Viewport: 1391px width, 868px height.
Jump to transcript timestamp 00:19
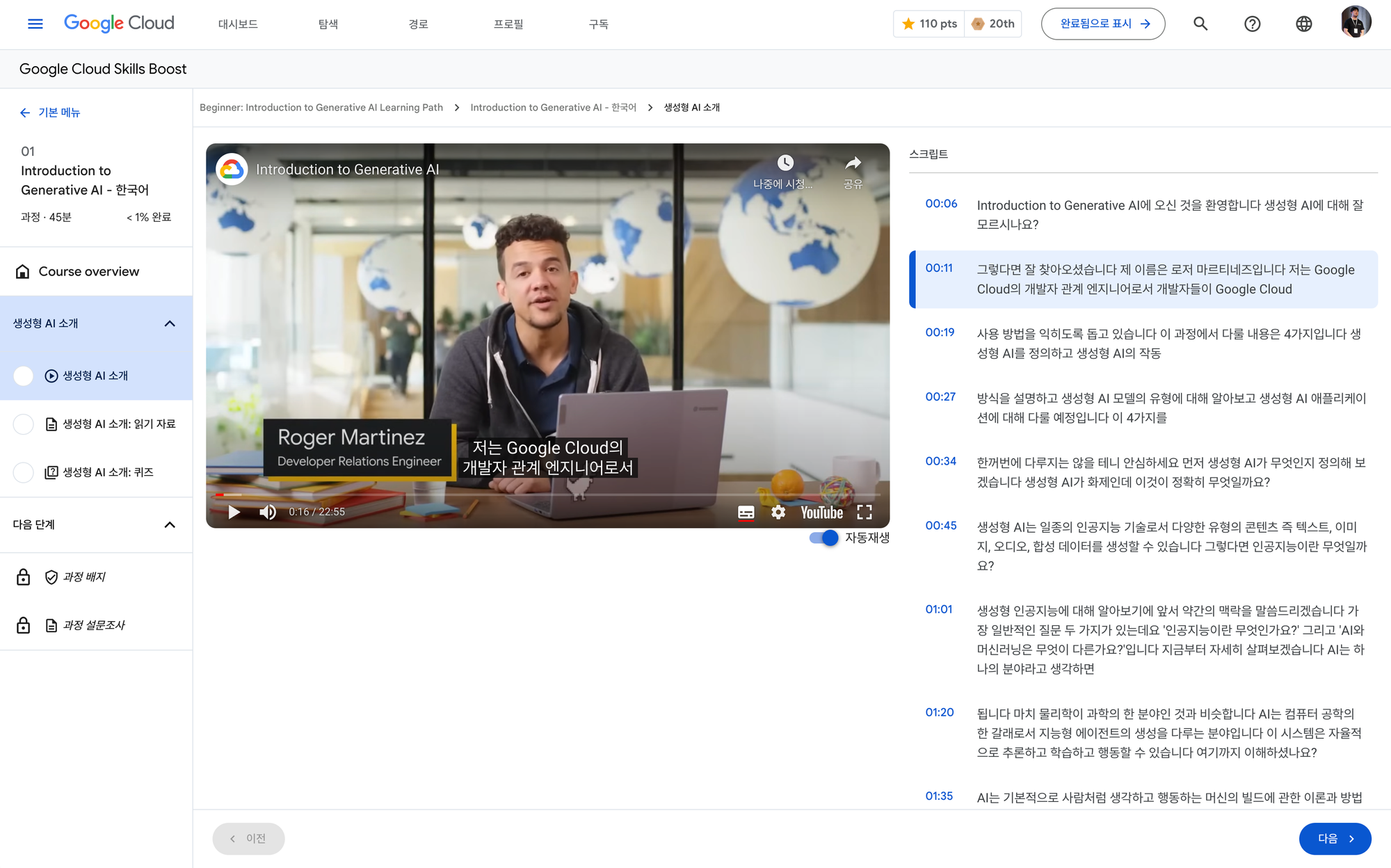click(940, 332)
